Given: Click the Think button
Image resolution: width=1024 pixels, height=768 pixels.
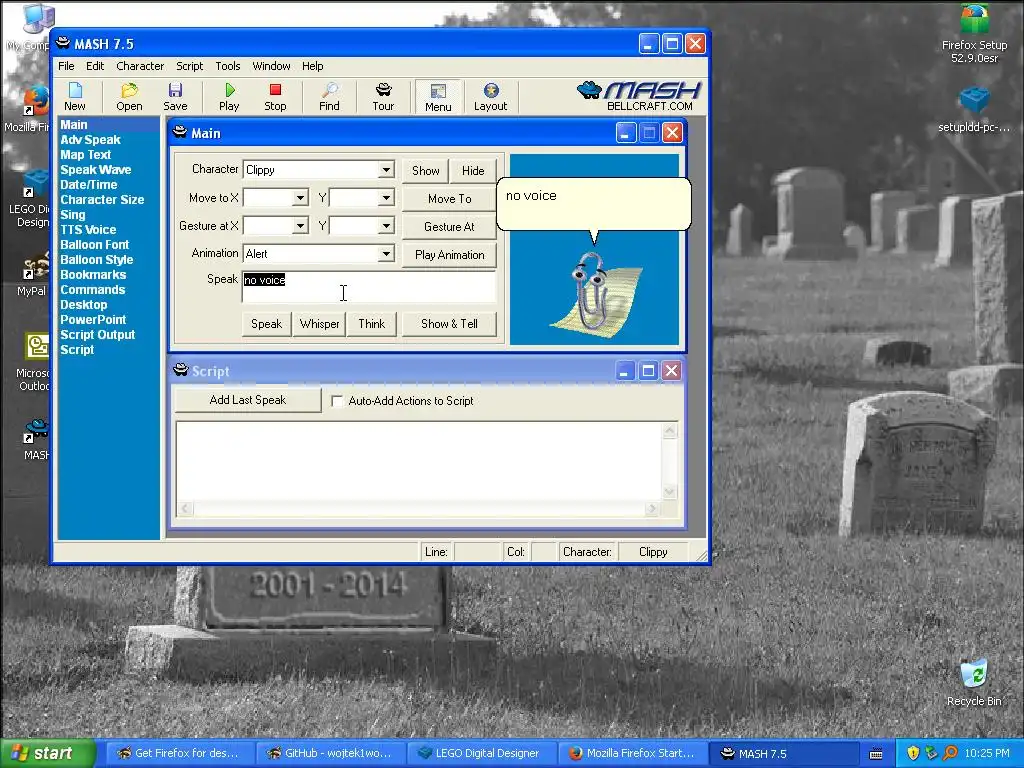Looking at the screenshot, I should [372, 324].
